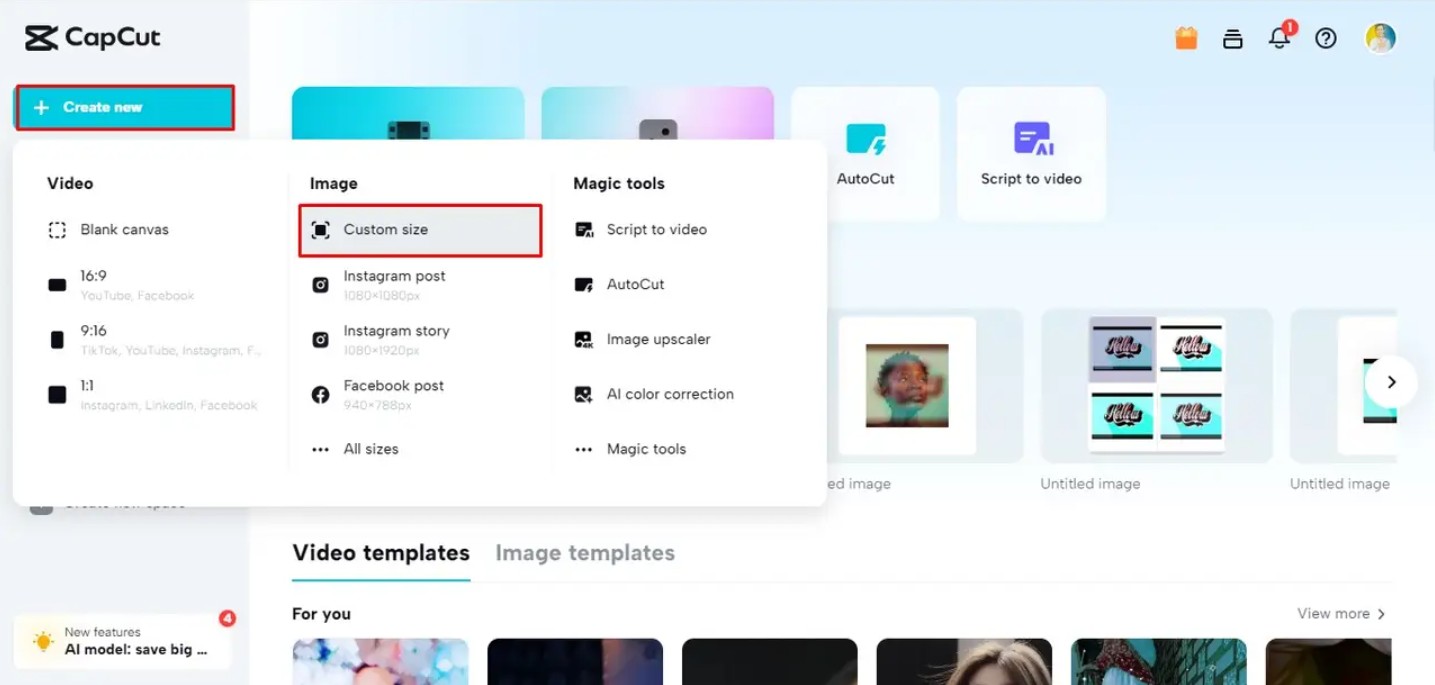Select Custom size under Image
The height and width of the screenshot is (685, 1435).
click(x=420, y=230)
